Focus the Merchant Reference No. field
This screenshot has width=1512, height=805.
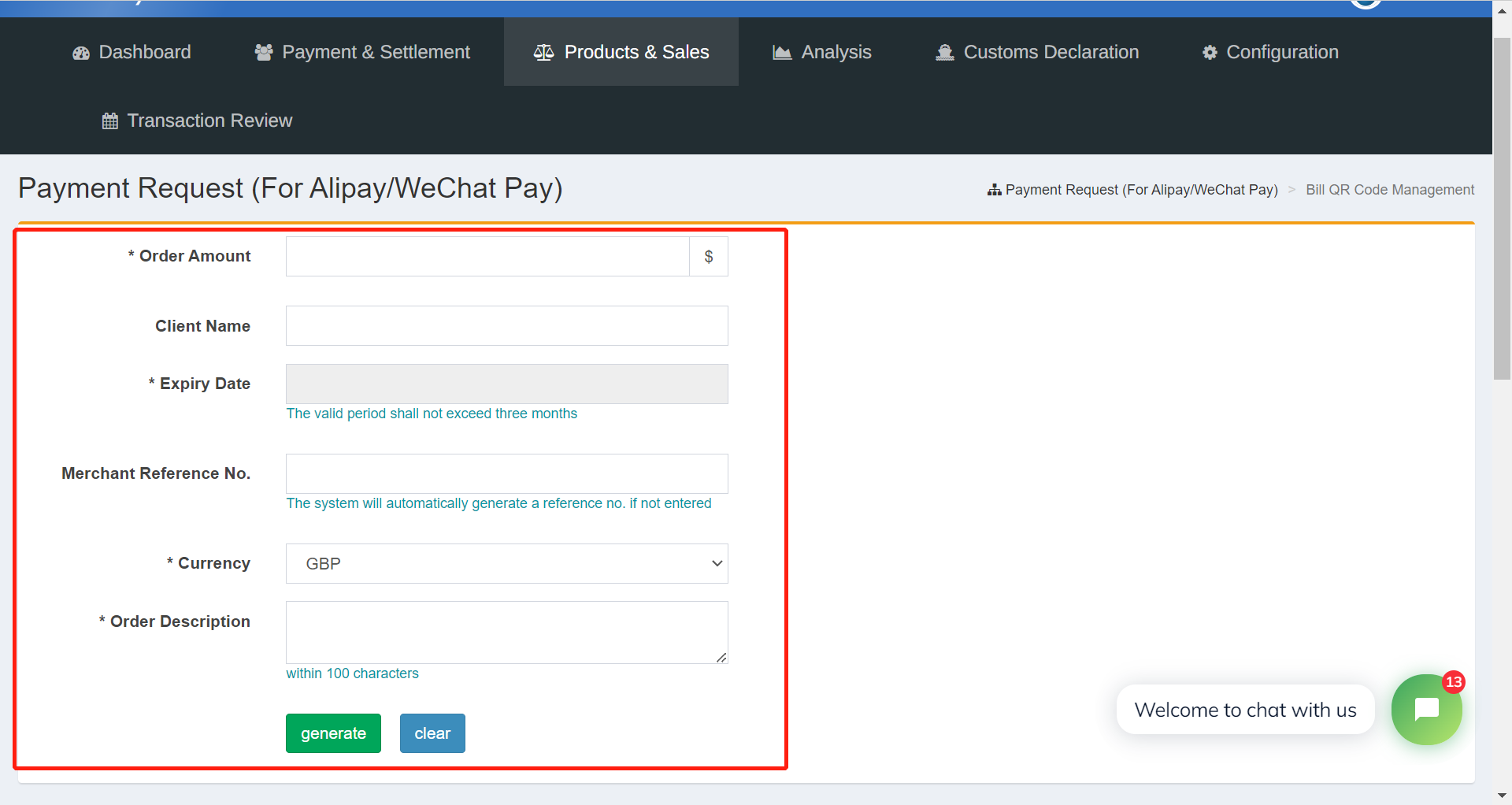point(507,474)
